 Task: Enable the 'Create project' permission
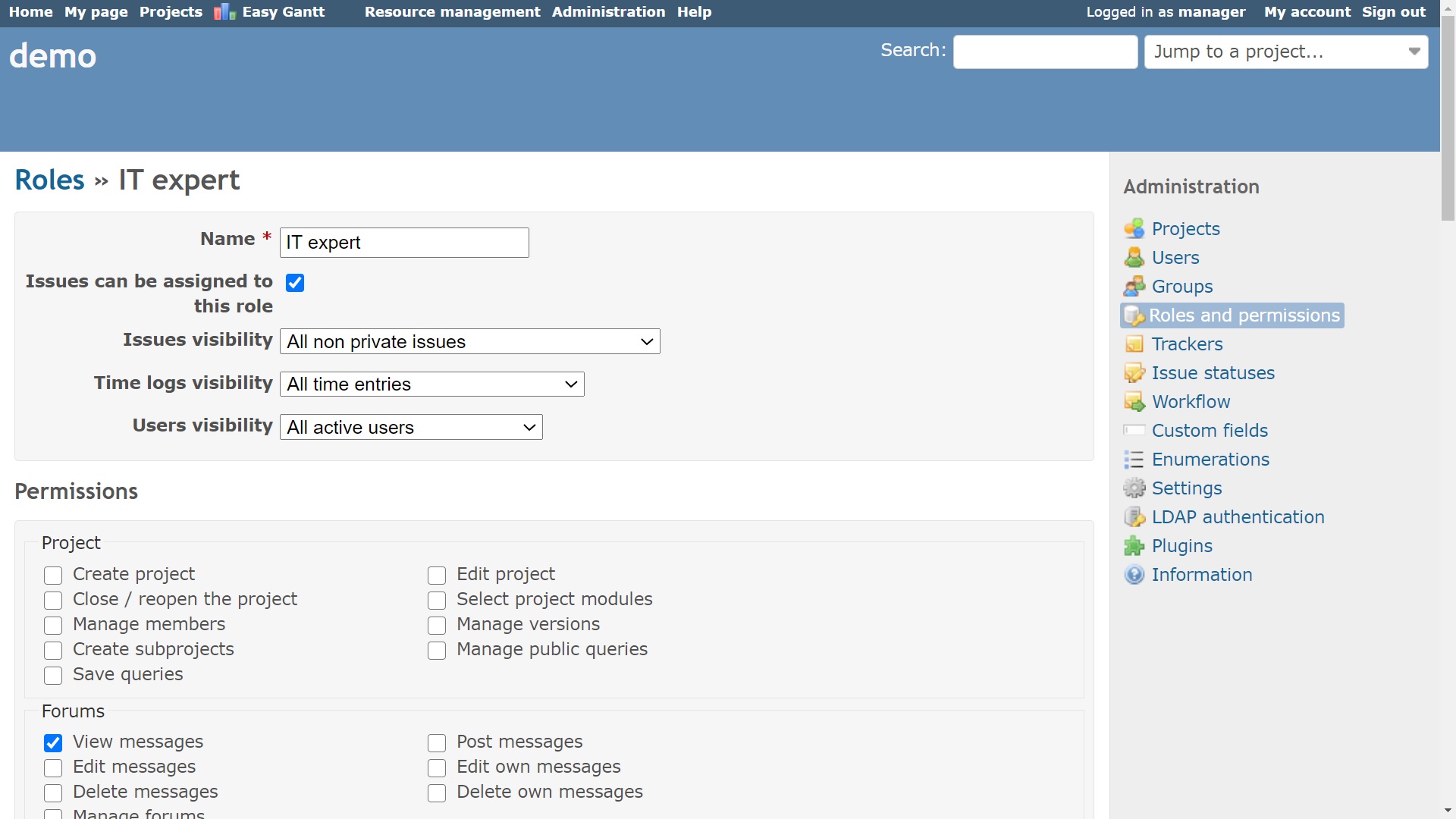[x=53, y=576]
